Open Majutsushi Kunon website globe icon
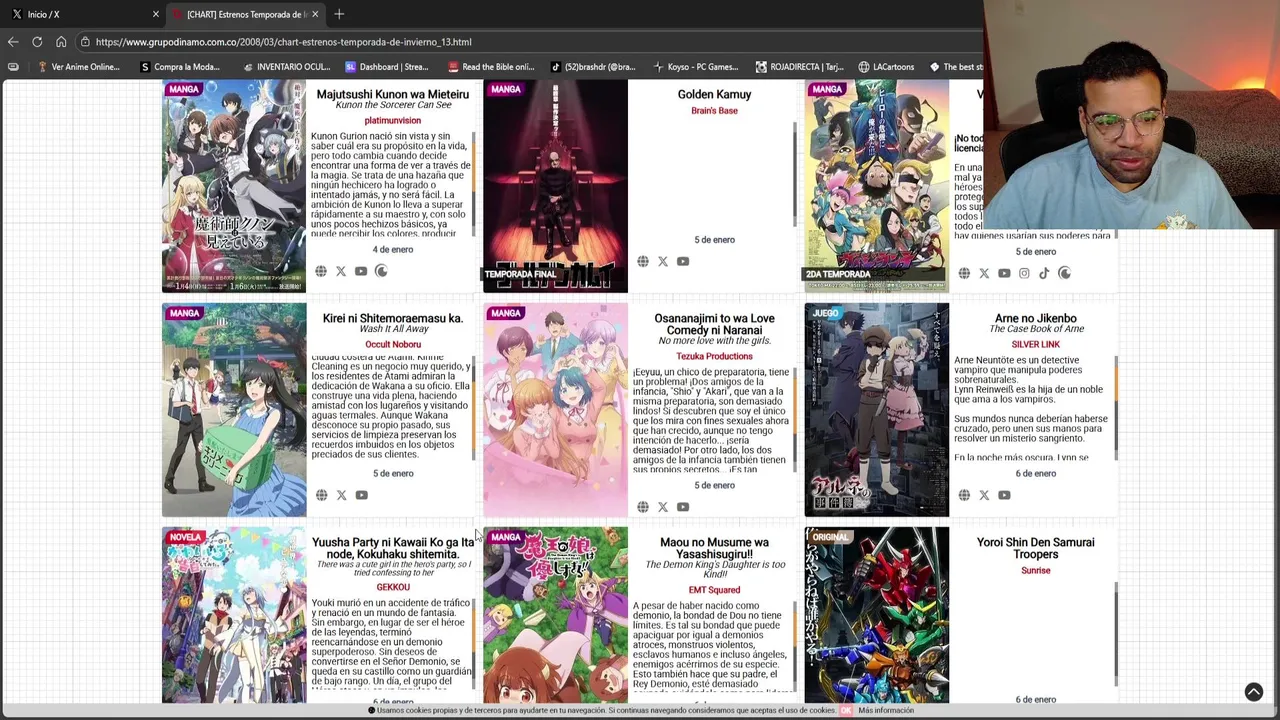The height and width of the screenshot is (720, 1280). coord(321,271)
